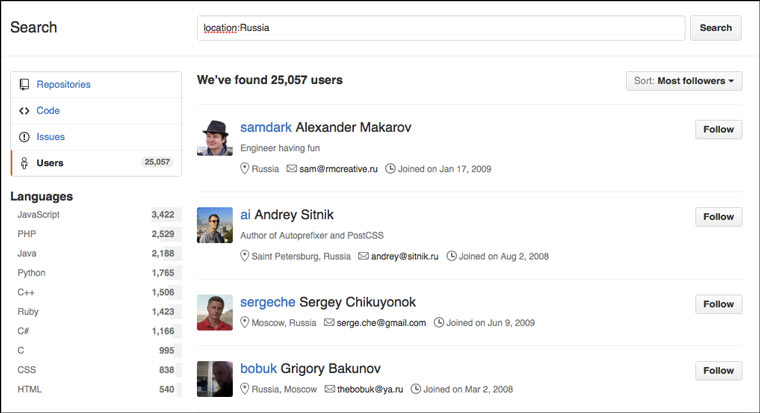
Task: Click the Users person icon
Action: tap(24, 162)
